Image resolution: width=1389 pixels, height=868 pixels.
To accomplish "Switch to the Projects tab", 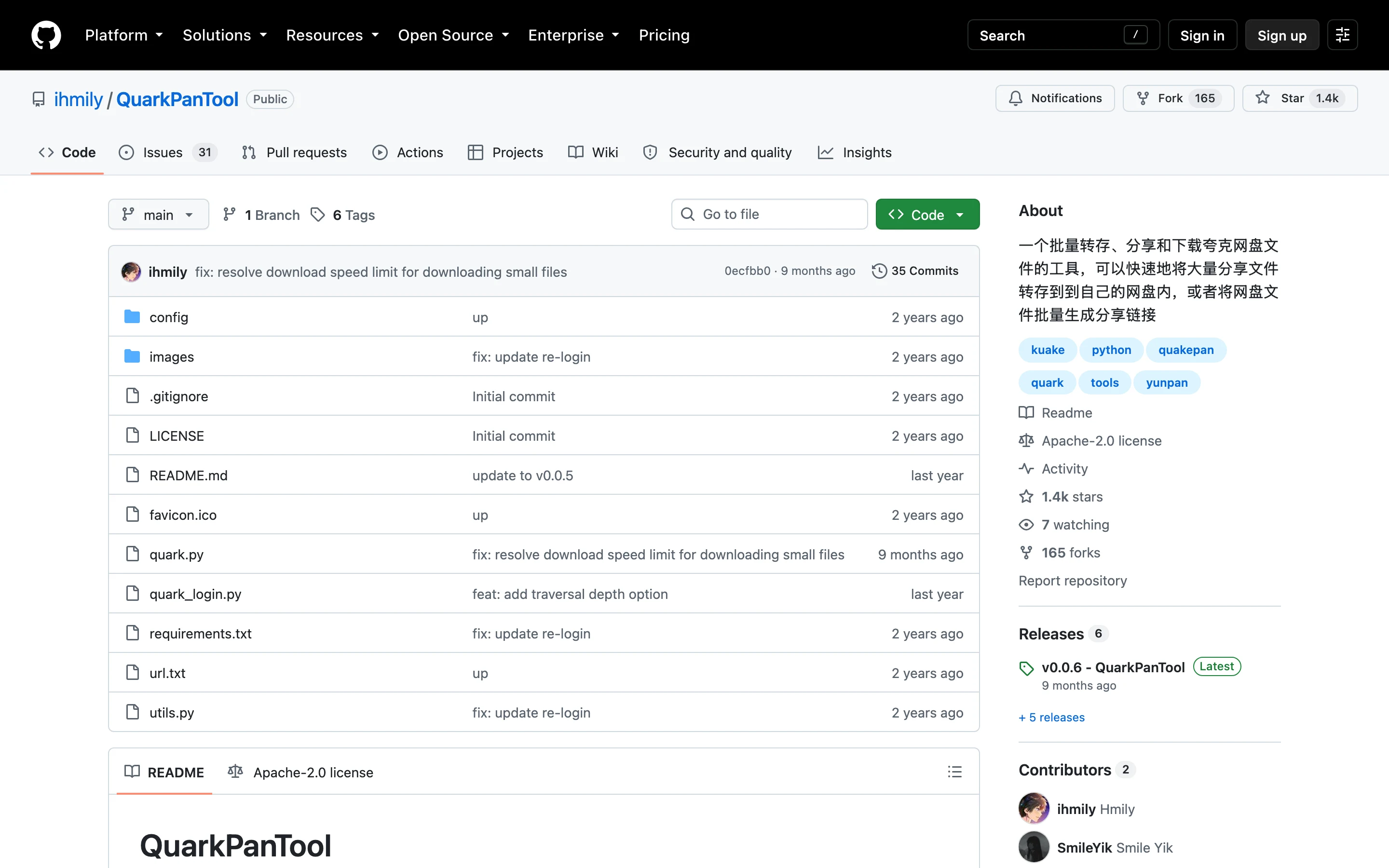I will coord(505,152).
